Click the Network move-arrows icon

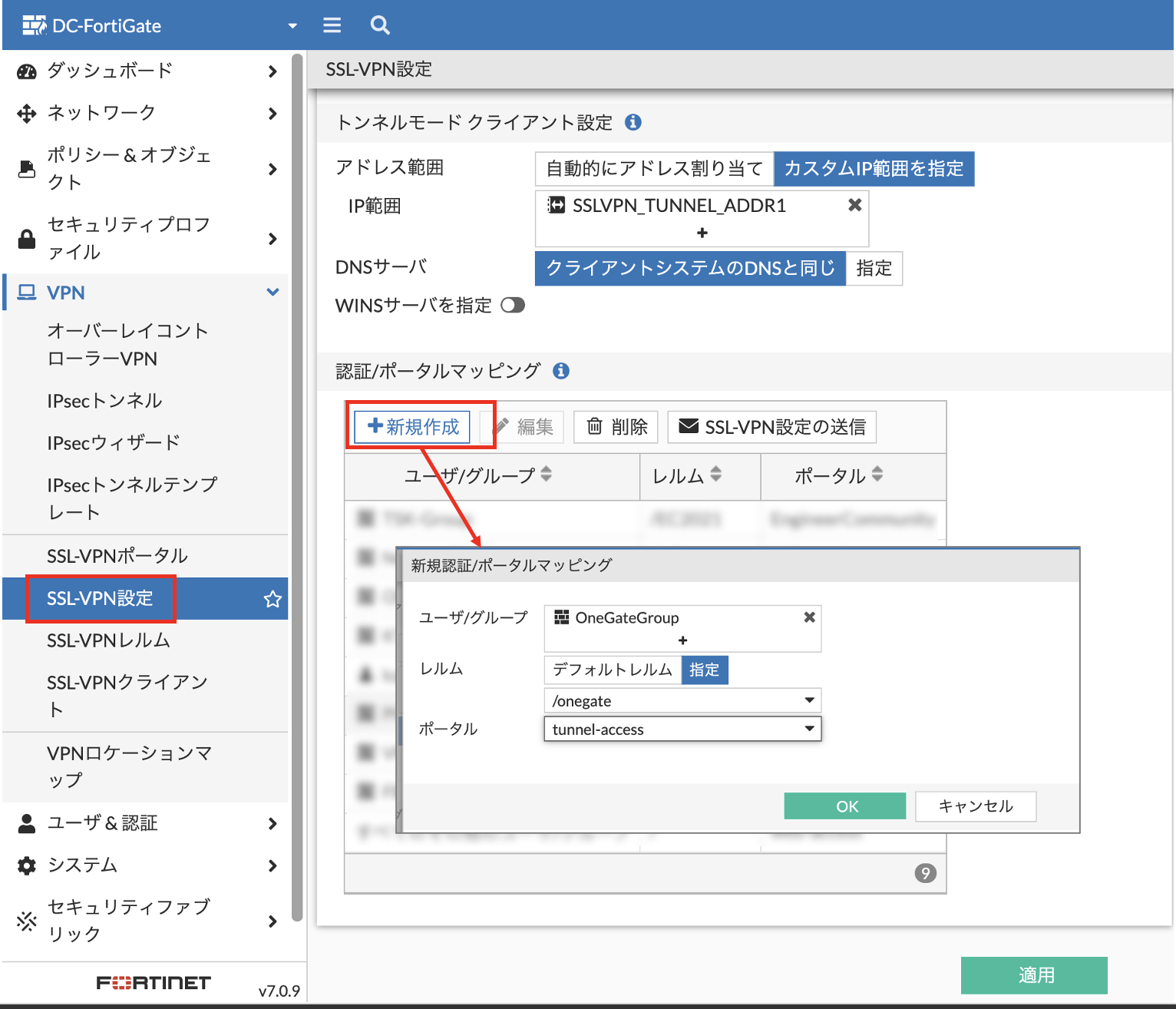pos(27,114)
